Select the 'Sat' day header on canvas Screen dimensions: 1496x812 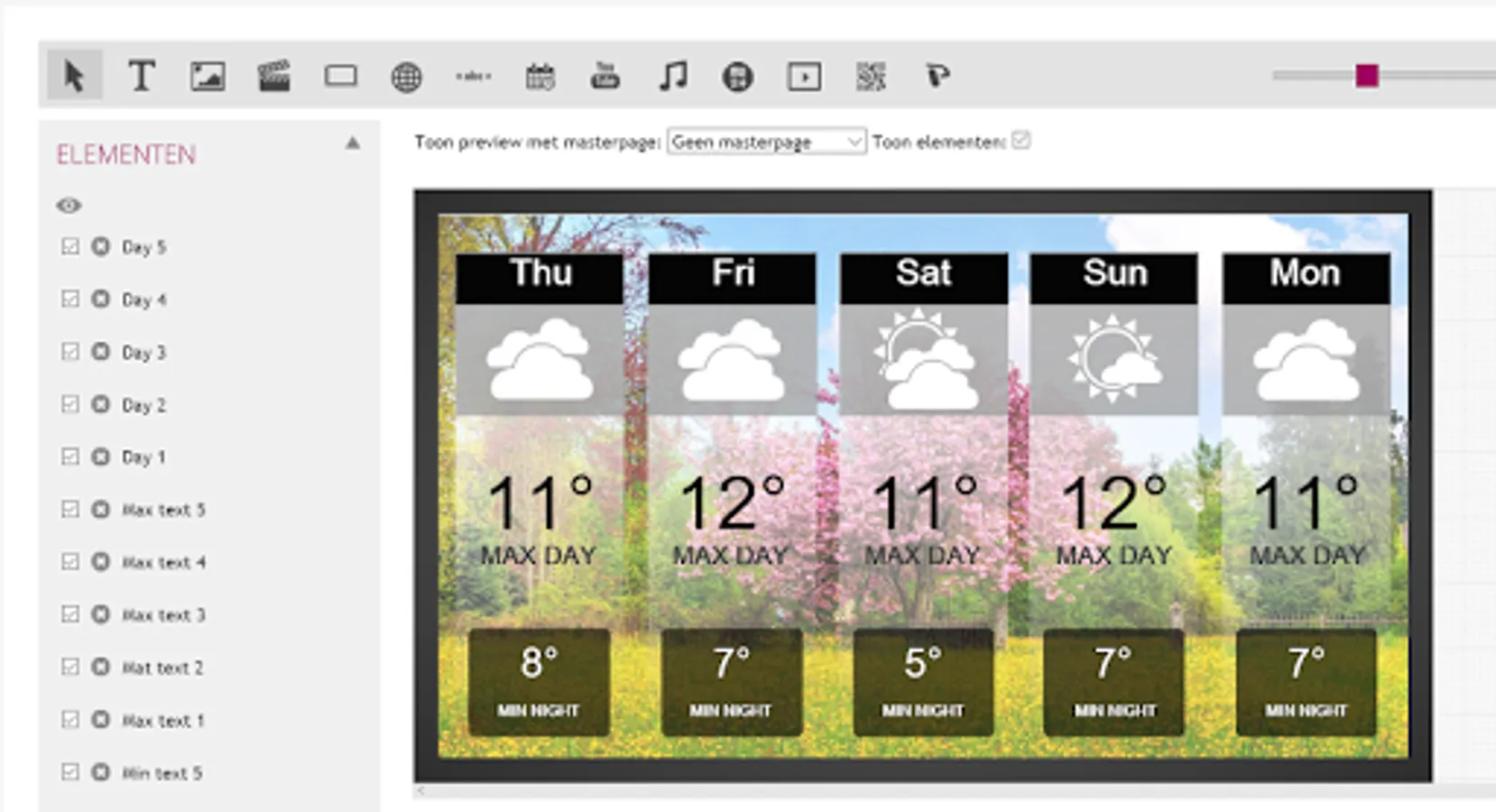click(x=924, y=278)
